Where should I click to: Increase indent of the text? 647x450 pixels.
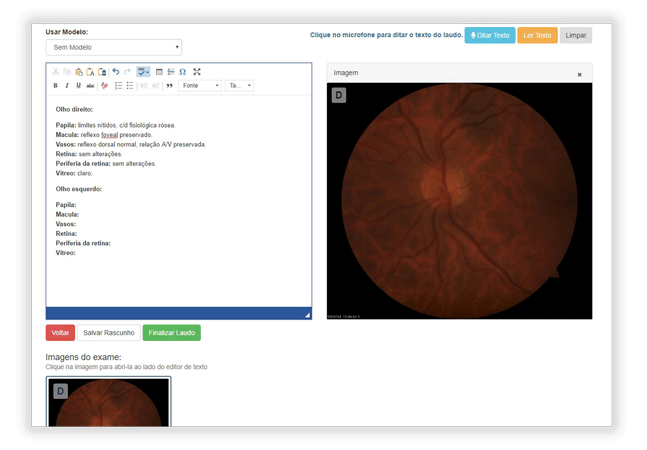point(156,85)
